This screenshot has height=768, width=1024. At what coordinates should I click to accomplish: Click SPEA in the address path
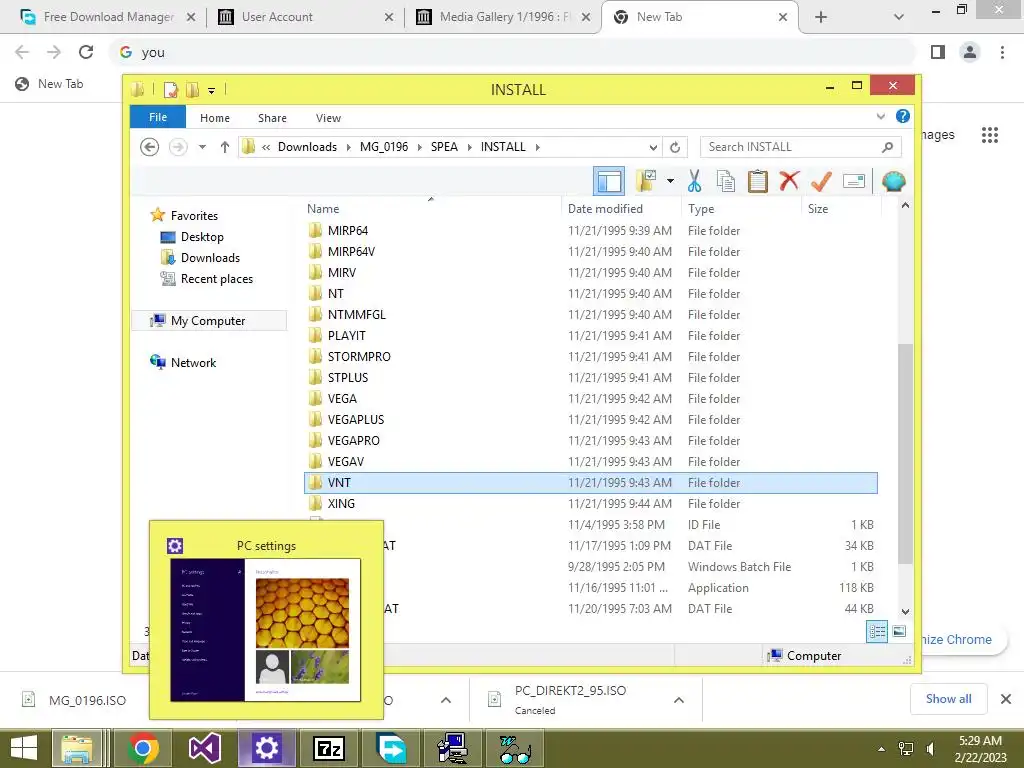(x=444, y=147)
